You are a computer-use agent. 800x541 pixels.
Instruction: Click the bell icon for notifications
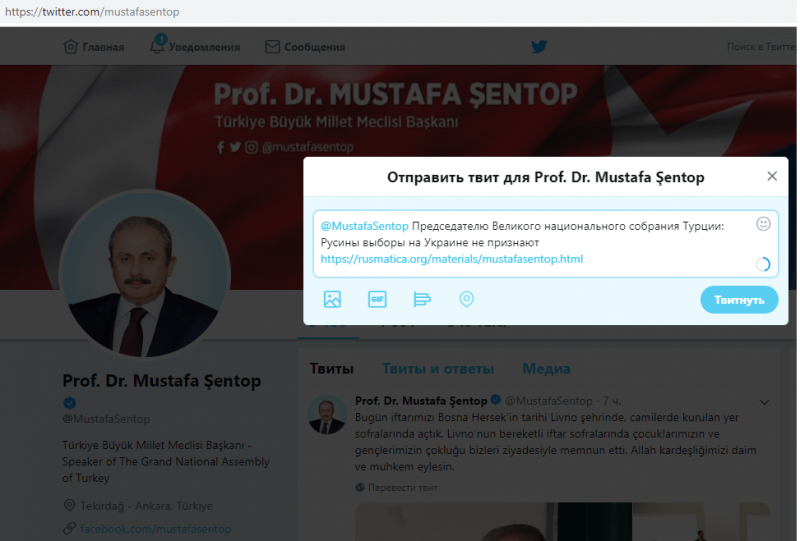(157, 45)
